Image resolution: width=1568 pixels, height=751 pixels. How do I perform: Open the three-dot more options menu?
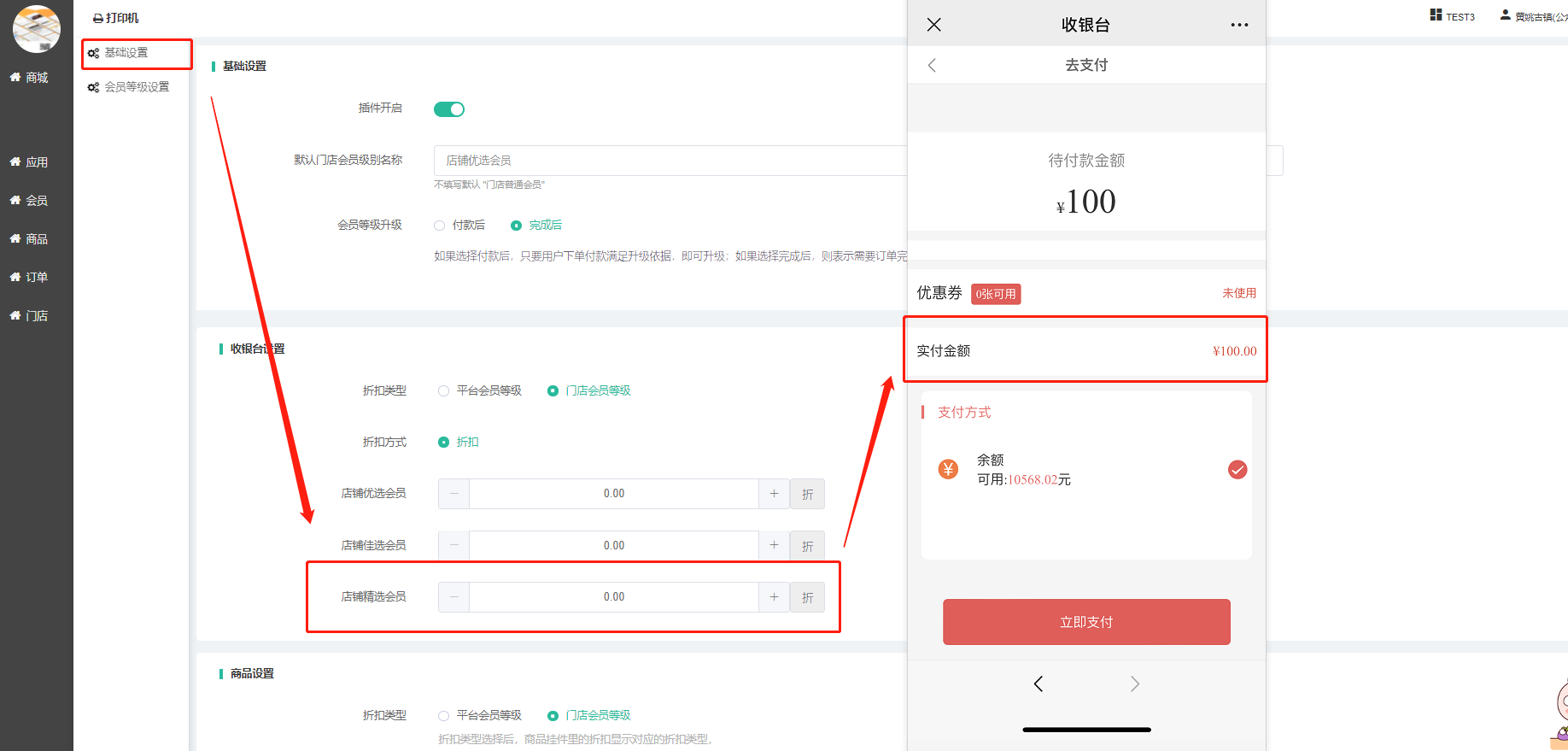click(x=1239, y=25)
